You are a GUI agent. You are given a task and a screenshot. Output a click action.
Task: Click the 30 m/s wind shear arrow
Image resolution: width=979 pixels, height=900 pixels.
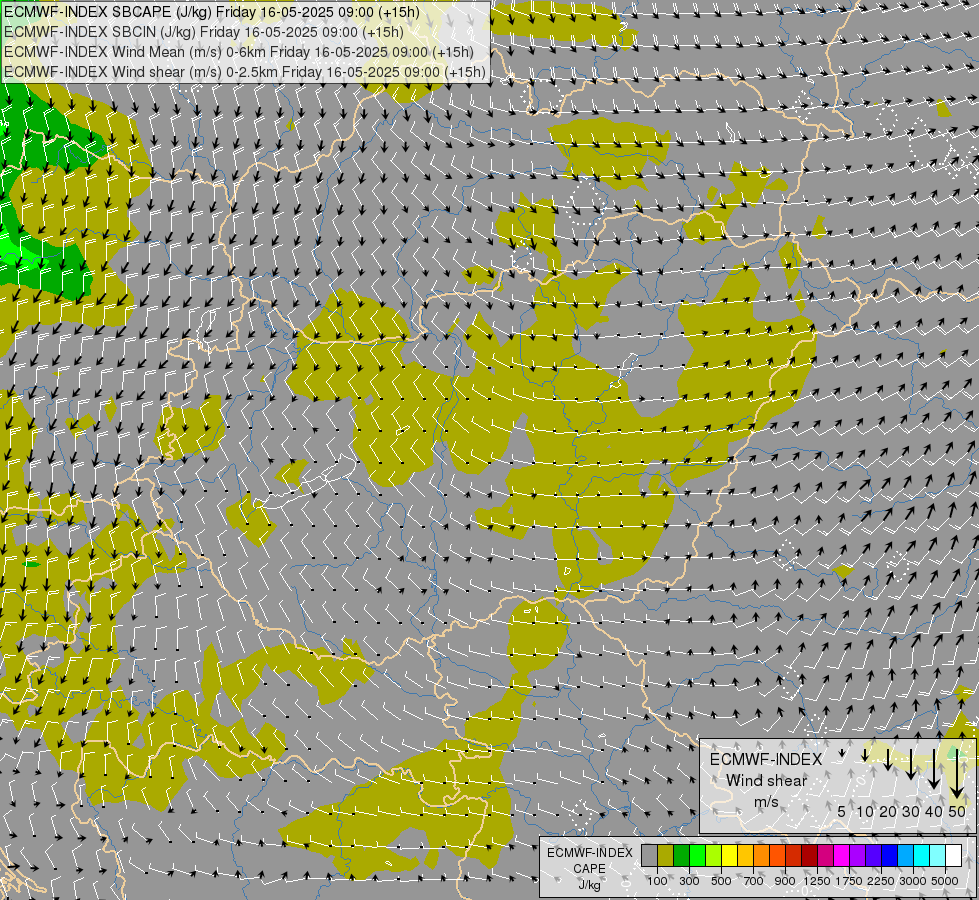910,764
